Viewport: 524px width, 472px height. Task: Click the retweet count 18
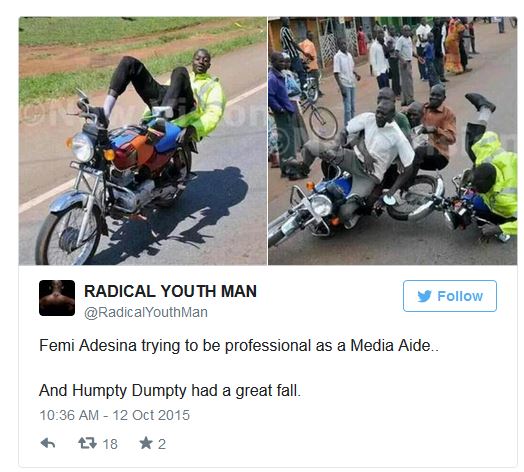(x=110, y=444)
